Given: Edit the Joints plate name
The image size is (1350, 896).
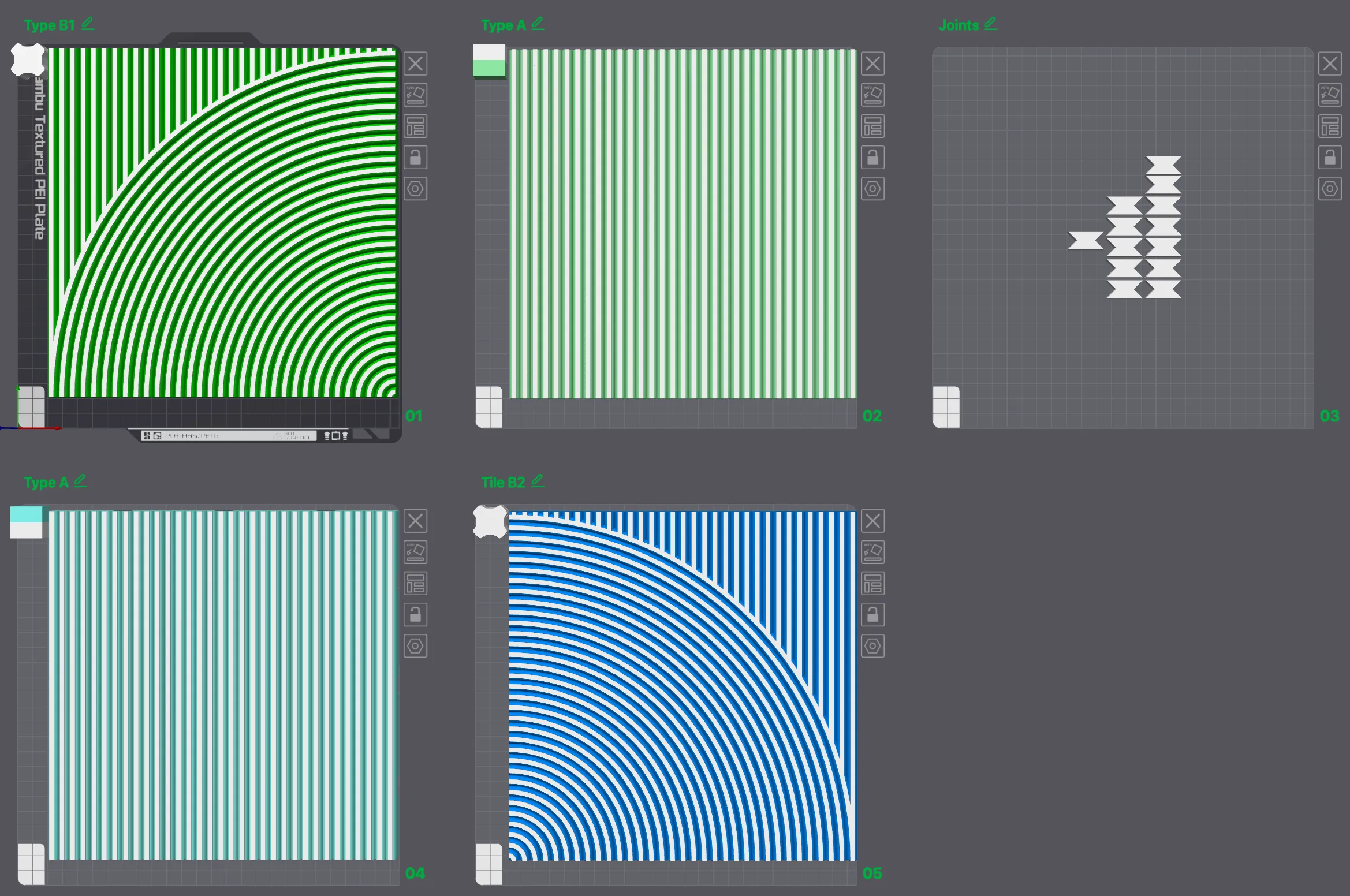Looking at the screenshot, I should [x=990, y=24].
